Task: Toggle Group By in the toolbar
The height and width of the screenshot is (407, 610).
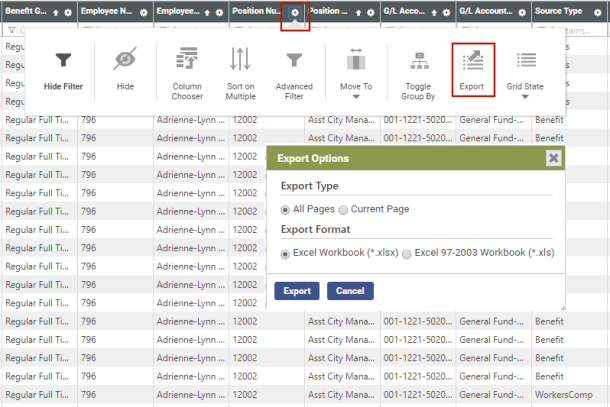Action: (x=418, y=62)
